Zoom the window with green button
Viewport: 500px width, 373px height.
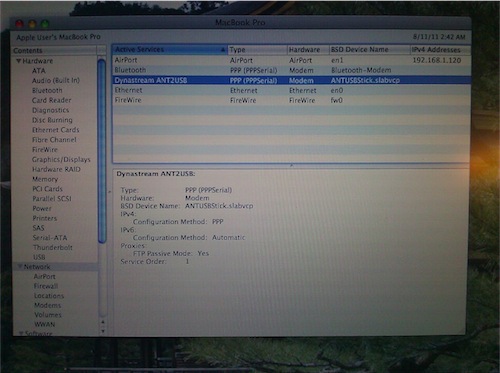[x=45, y=24]
